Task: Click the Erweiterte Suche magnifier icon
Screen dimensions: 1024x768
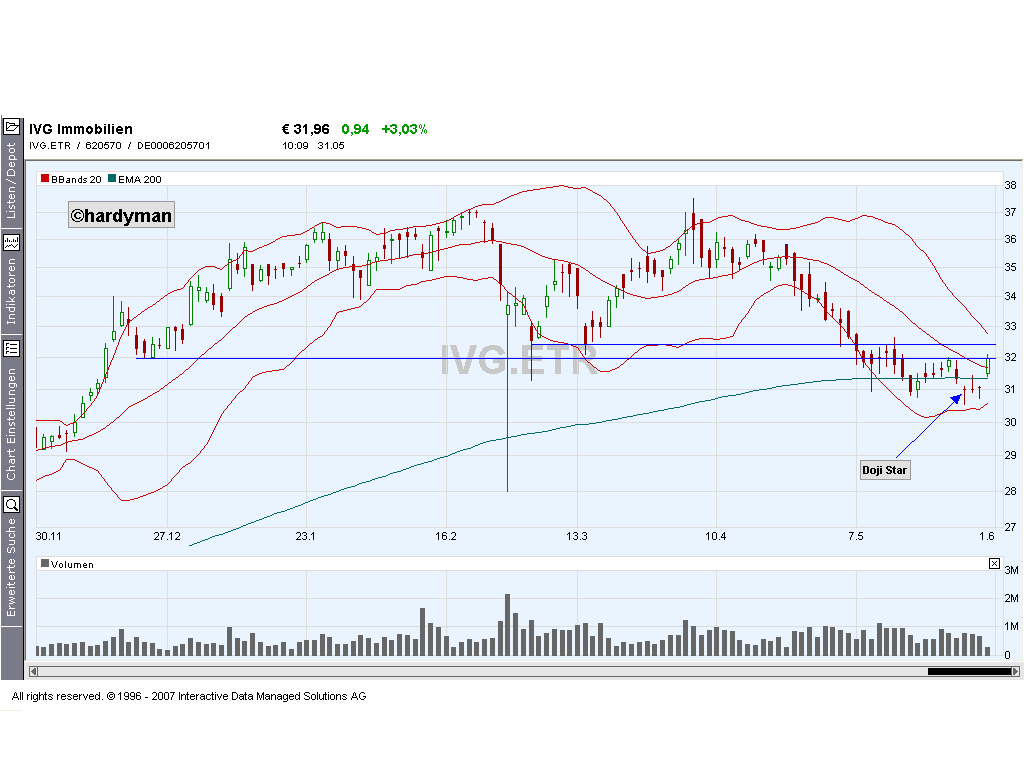Action: 13,502
